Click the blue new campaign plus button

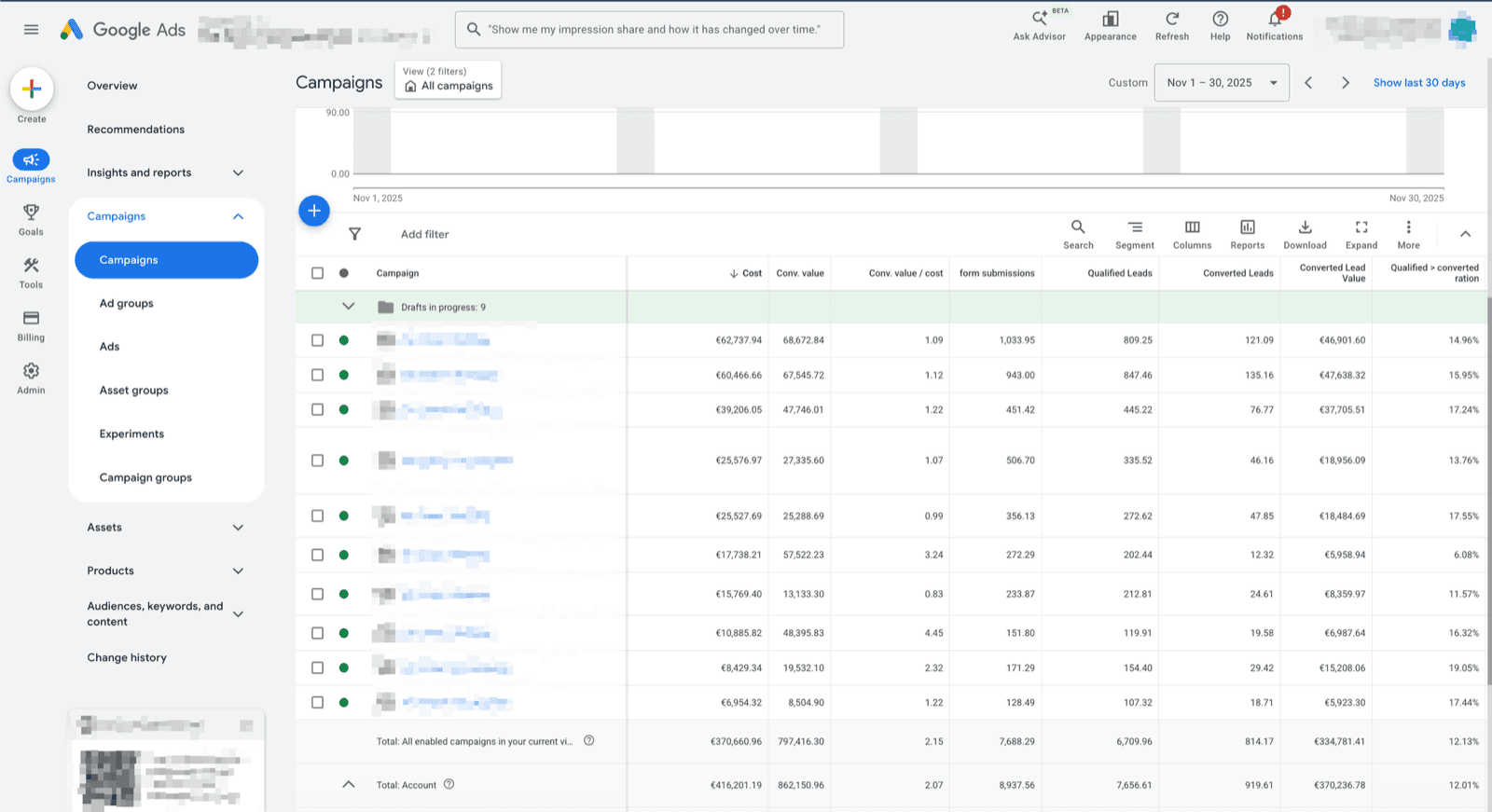pyautogui.click(x=314, y=211)
